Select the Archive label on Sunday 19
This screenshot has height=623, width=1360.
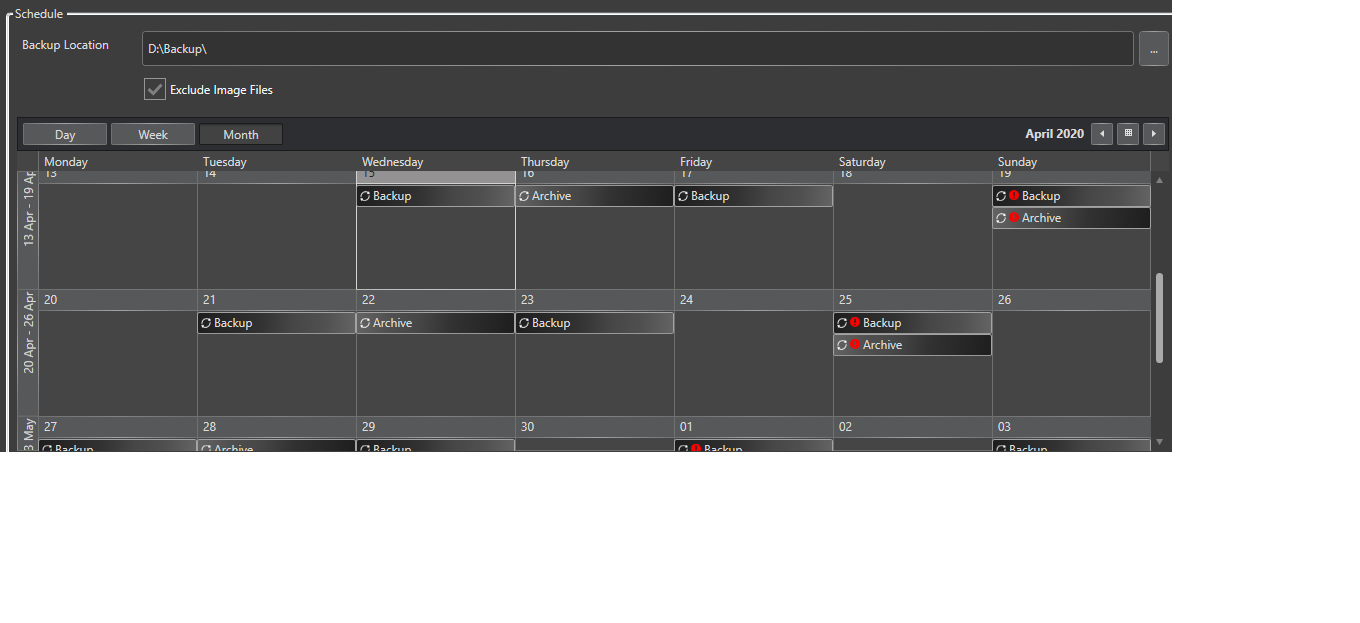click(1041, 218)
